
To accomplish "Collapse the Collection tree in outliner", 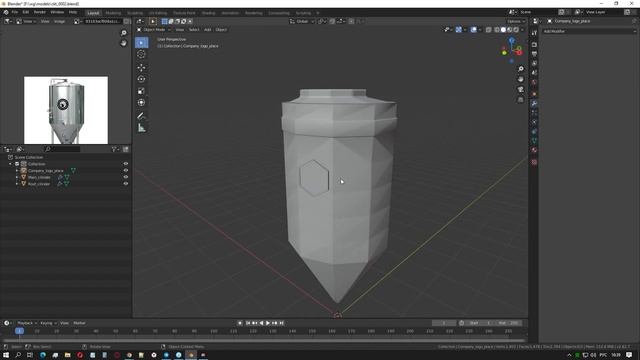I will (11, 164).
